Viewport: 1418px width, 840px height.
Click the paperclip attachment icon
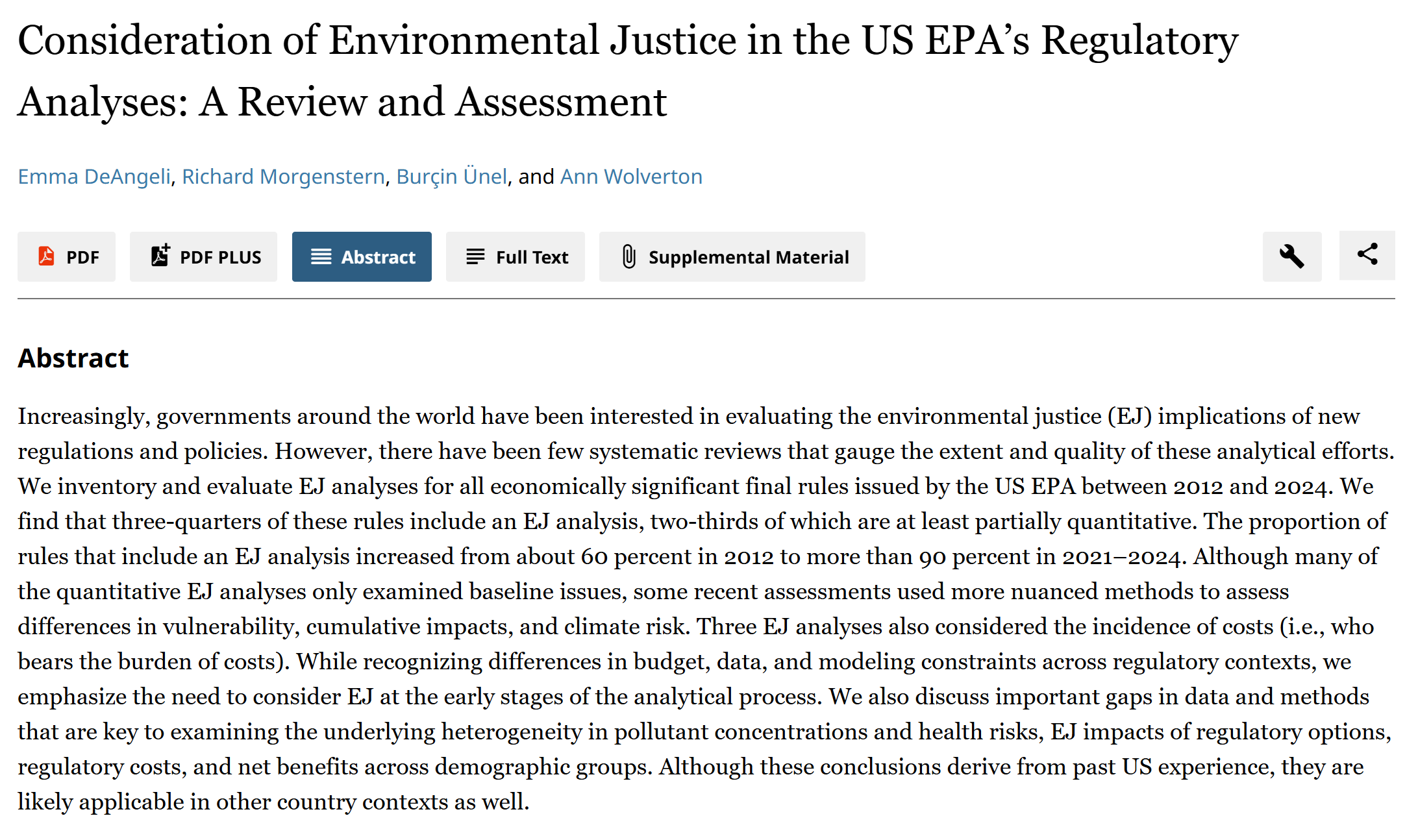[628, 256]
